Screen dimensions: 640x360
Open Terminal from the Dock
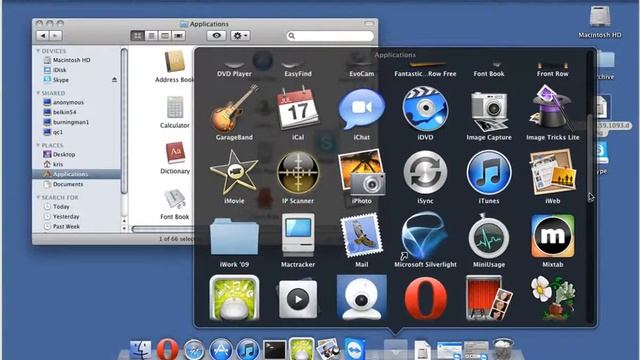(x=274, y=350)
